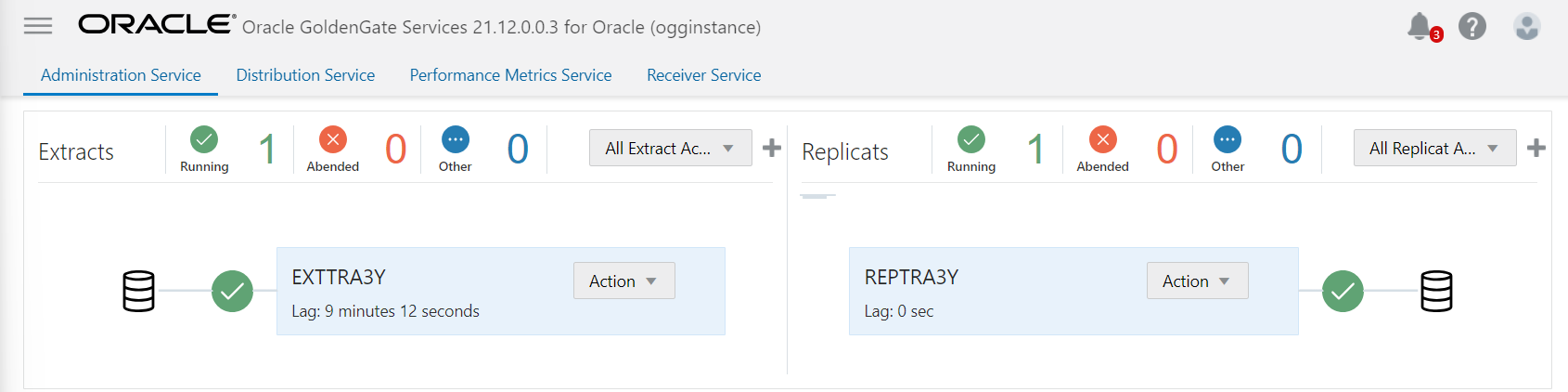1568x392 pixels.
Task: Click the Oracle logo
Action: click(x=157, y=24)
